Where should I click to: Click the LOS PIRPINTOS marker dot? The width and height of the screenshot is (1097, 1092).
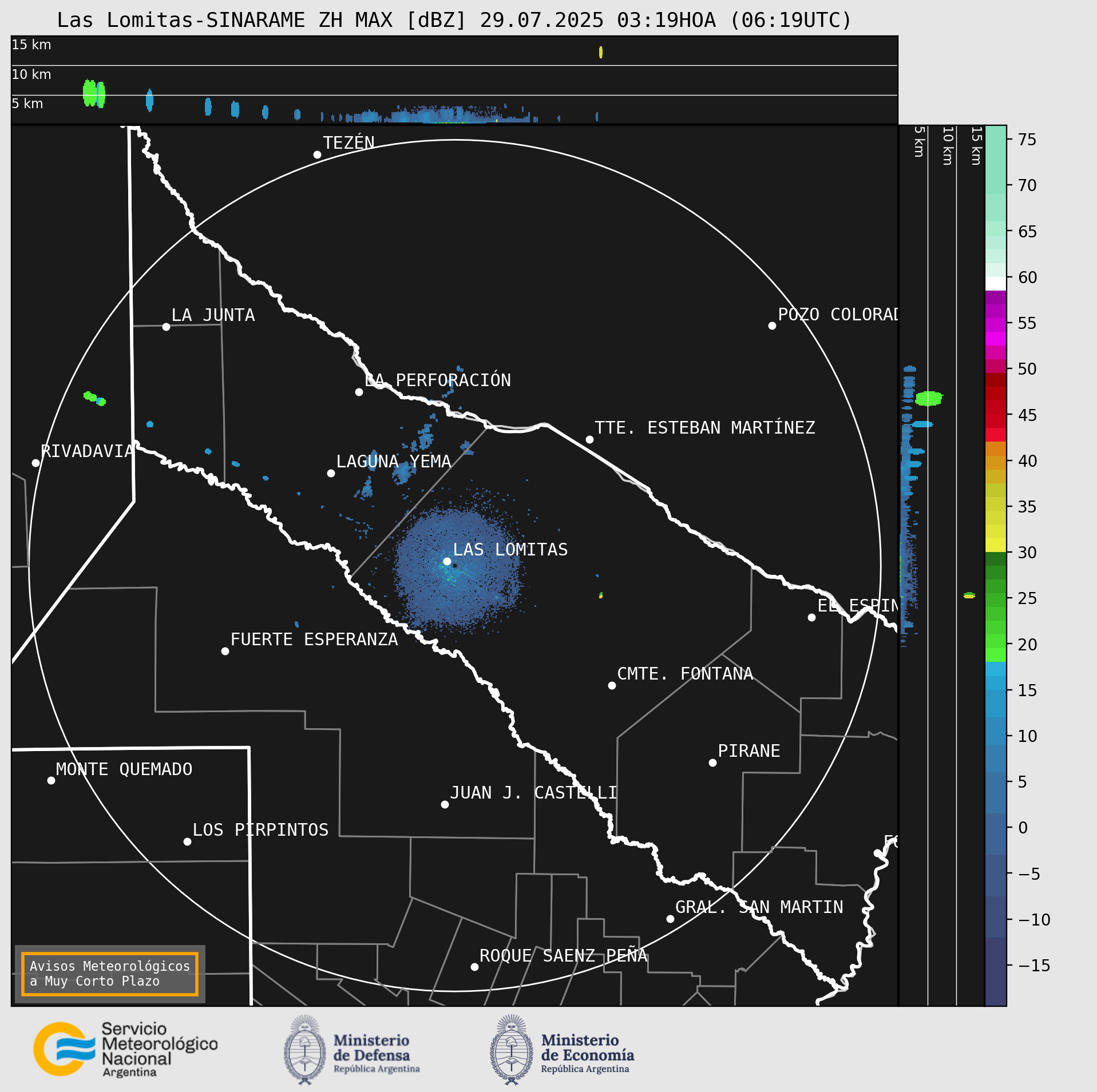coord(187,841)
